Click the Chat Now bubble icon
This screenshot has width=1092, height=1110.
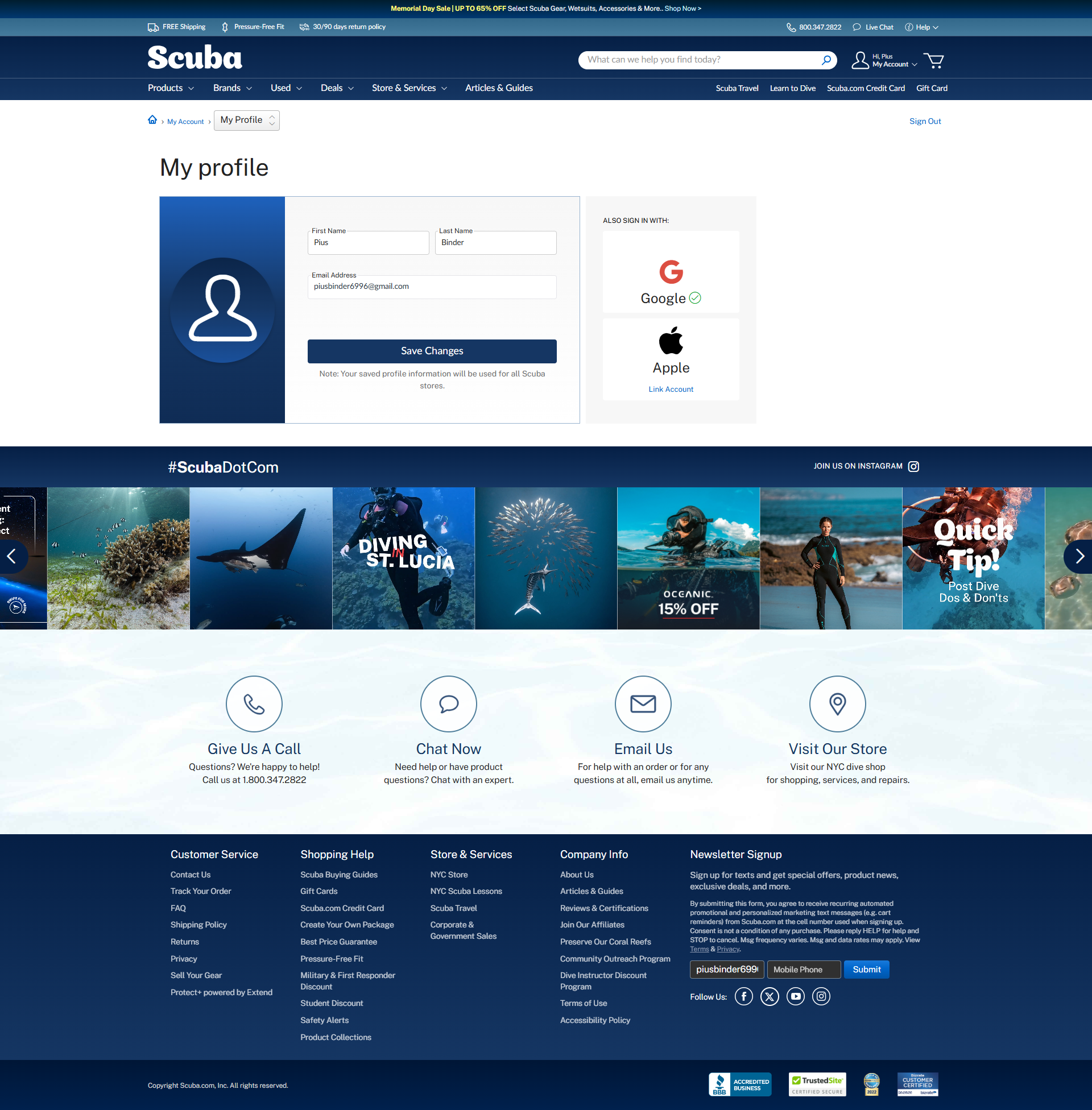[449, 703]
